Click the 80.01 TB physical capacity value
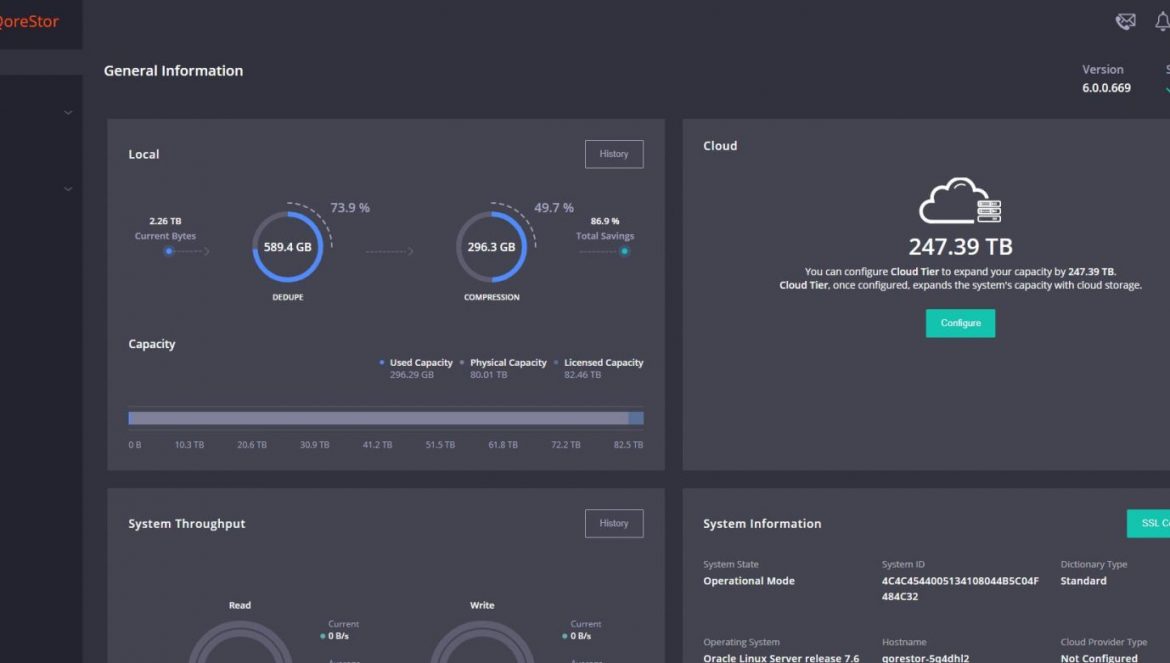The height and width of the screenshot is (663, 1170). pyautogui.click(x=489, y=374)
